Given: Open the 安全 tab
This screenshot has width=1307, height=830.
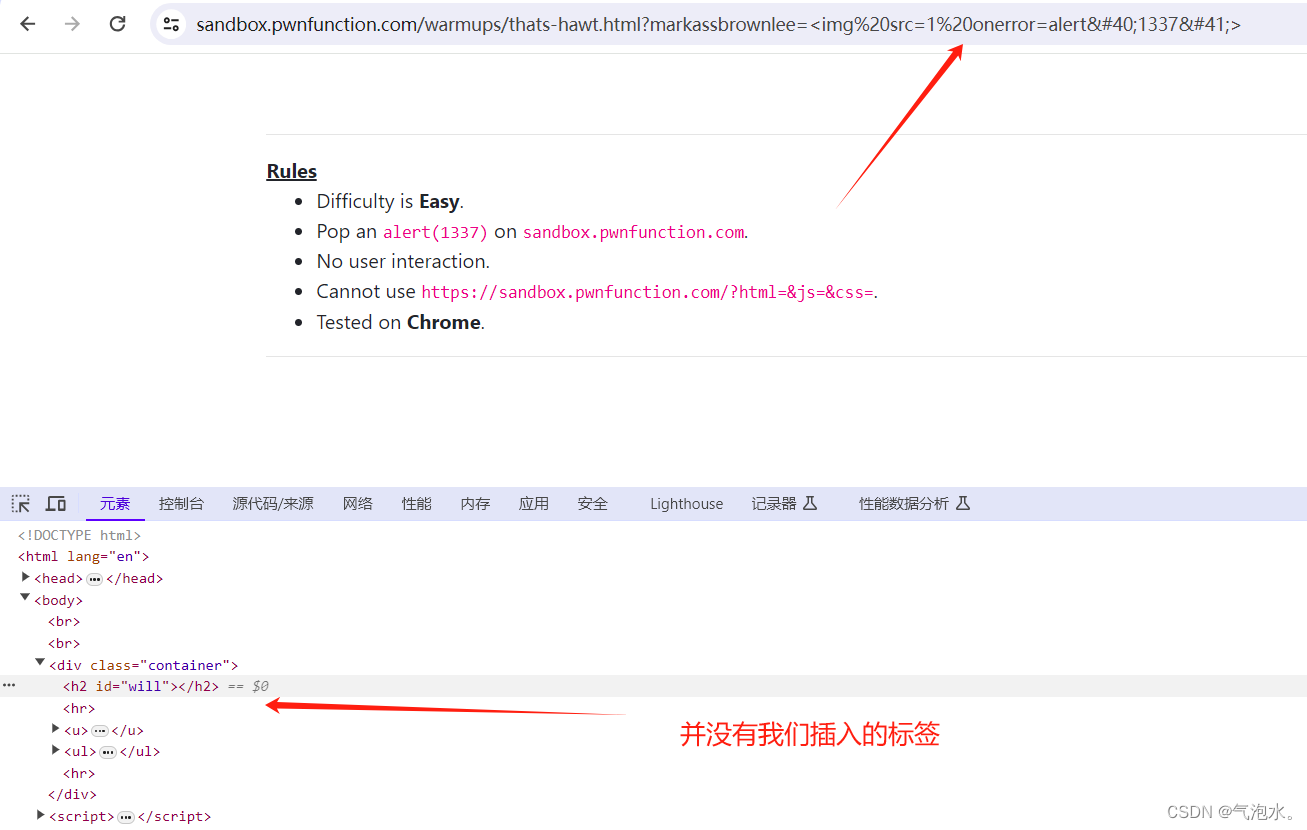Looking at the screenshot, I should 593,503.
